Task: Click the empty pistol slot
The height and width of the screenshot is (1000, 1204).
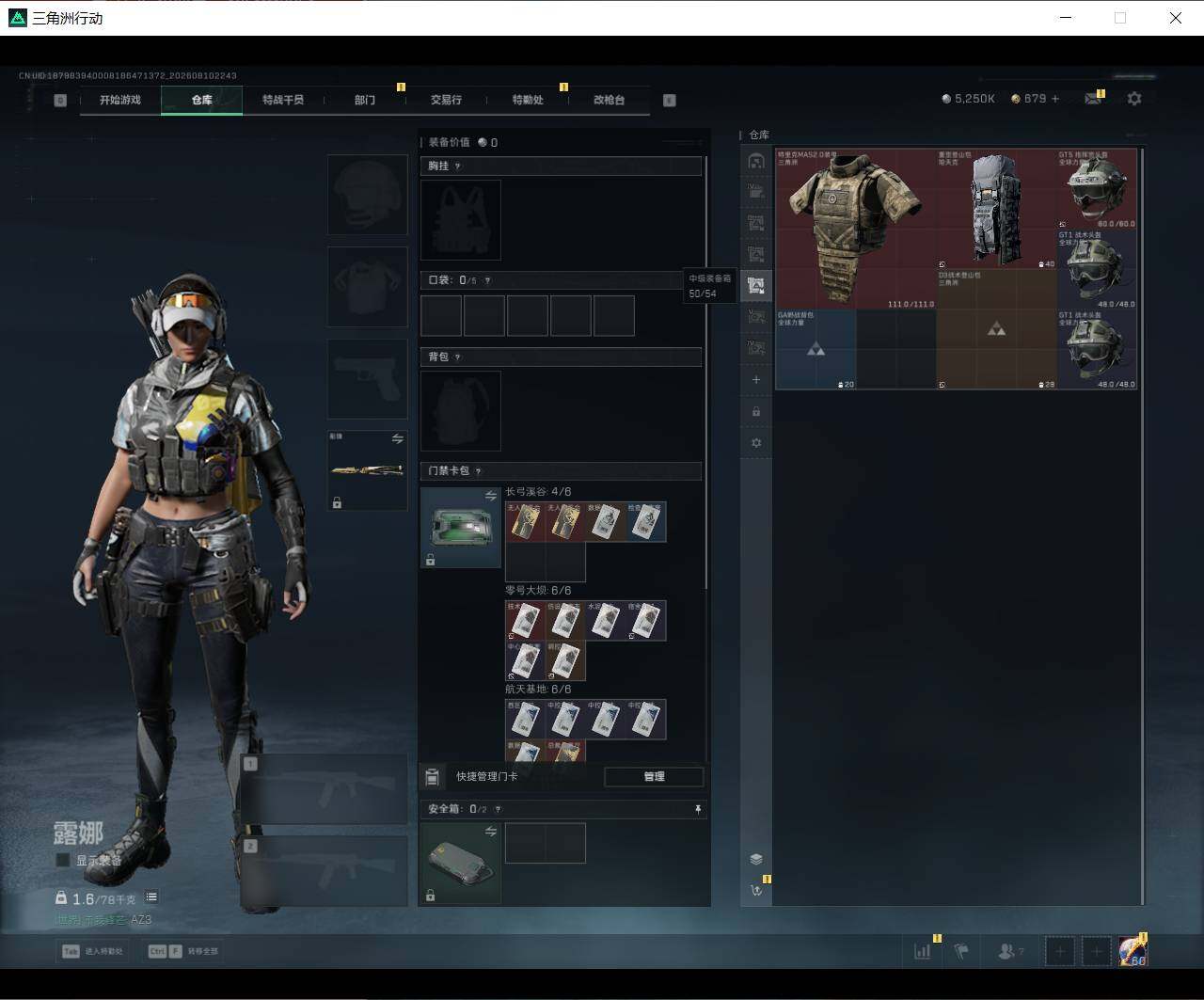Action: click(368, 379)
